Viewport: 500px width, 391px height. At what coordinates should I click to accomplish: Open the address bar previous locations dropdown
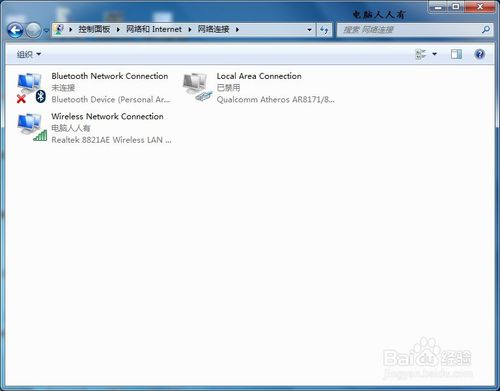tap(309, 30)
